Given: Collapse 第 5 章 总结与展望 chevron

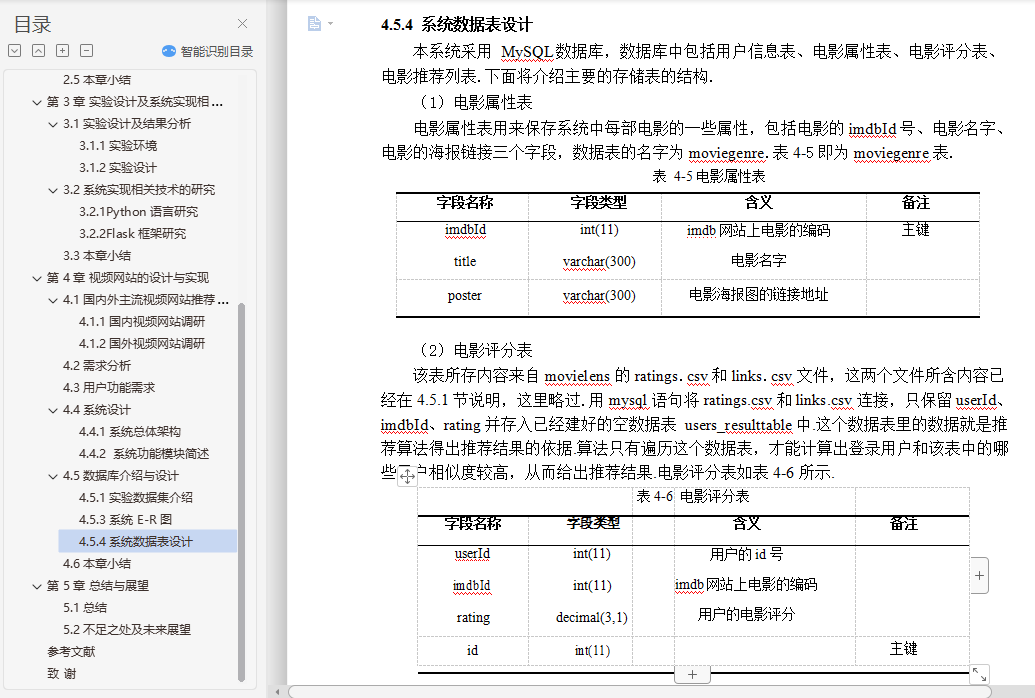Looking at the screenshot, I should pos(37,586).
